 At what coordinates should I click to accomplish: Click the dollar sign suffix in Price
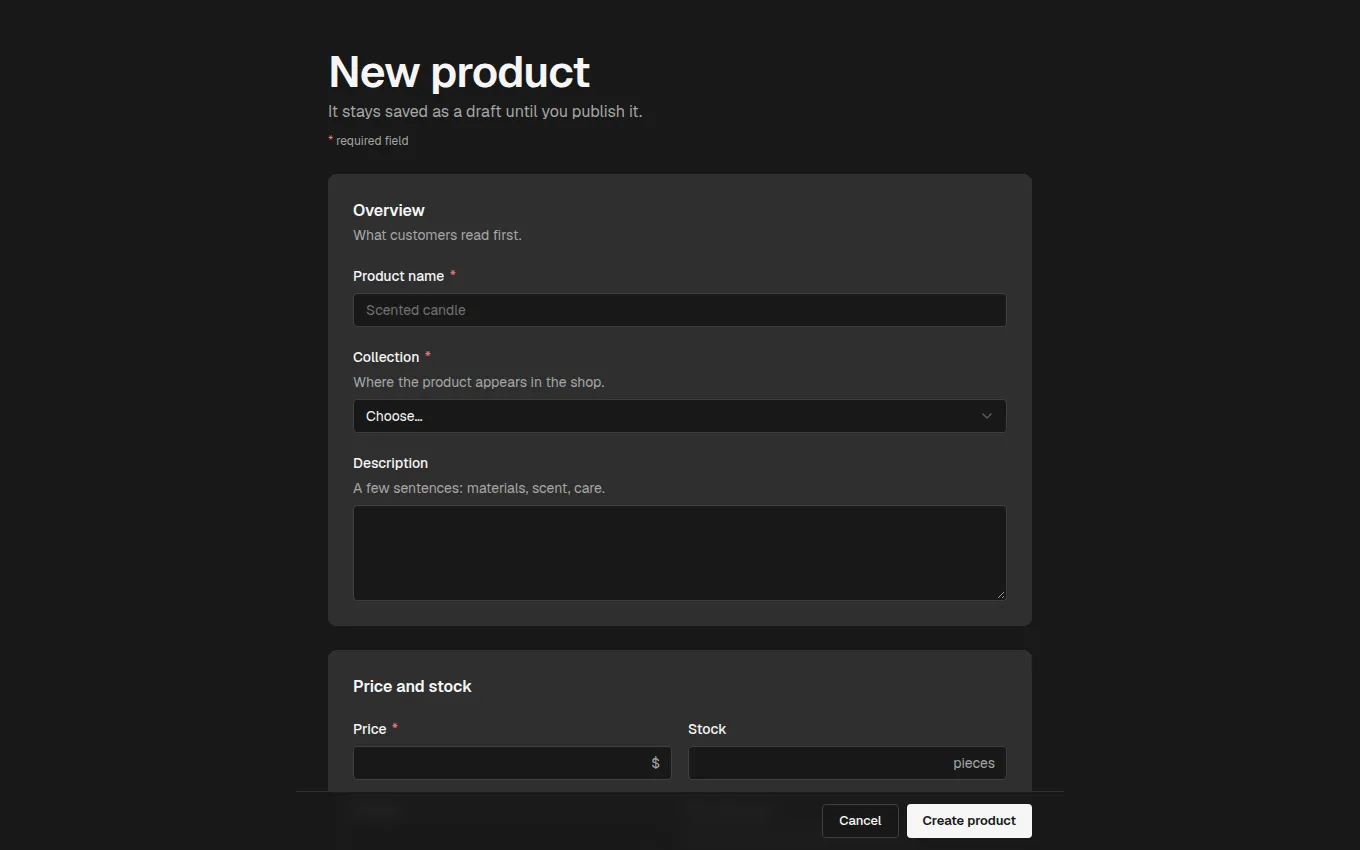[x=655, y=763]
